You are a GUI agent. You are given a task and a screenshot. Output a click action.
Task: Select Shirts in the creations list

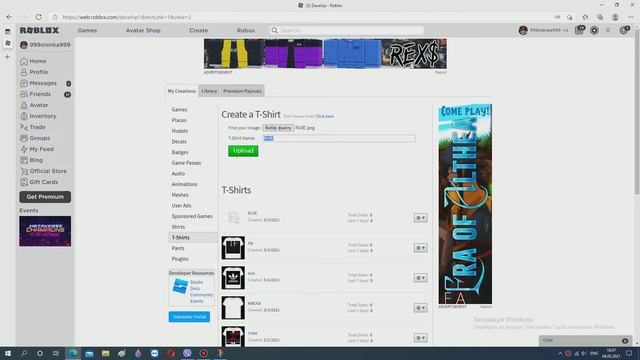[x=178, y=227]
